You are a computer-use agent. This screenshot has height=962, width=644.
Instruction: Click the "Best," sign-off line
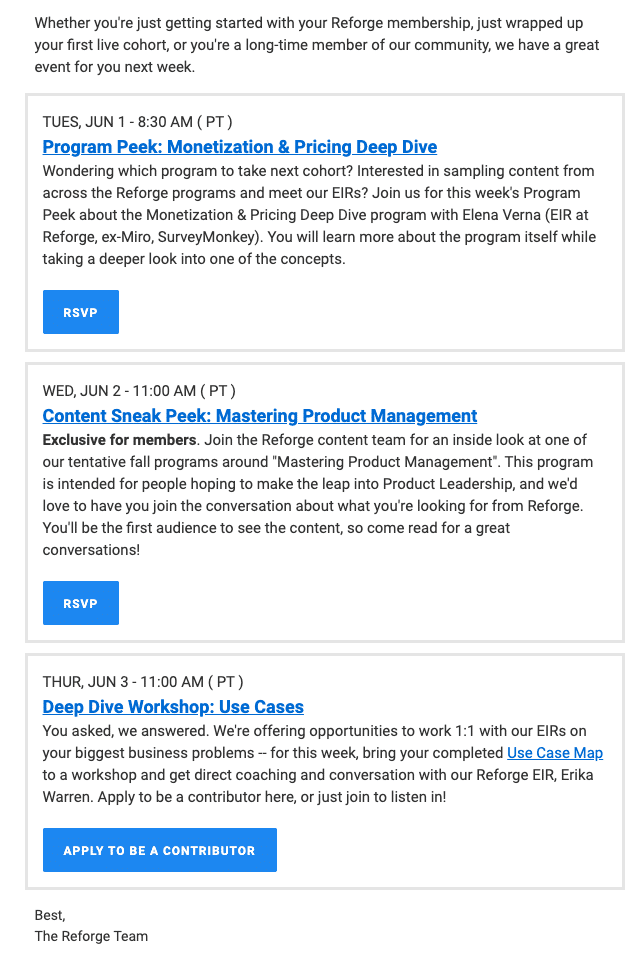[50, 915]
